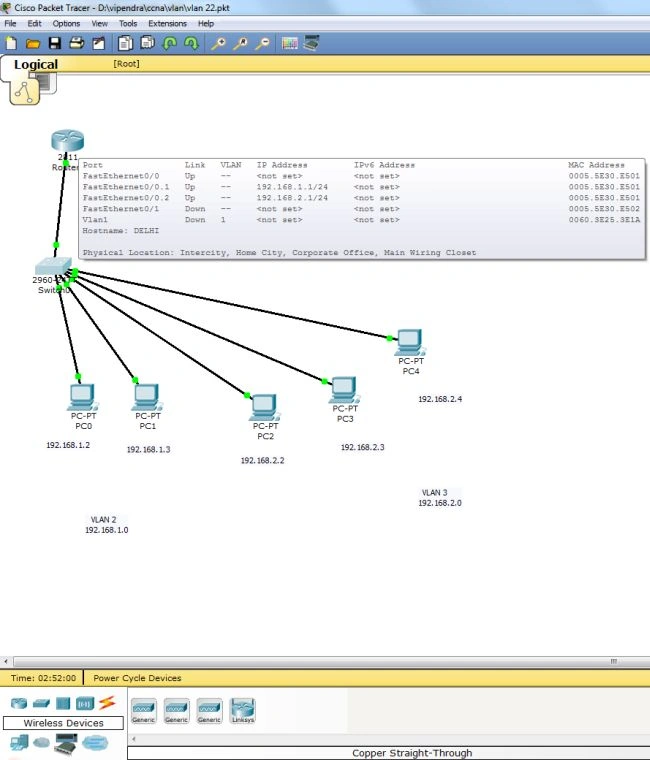This screenshot has width=650, height=760.
Task: Select the End Devices category
Action: point(19,743)
